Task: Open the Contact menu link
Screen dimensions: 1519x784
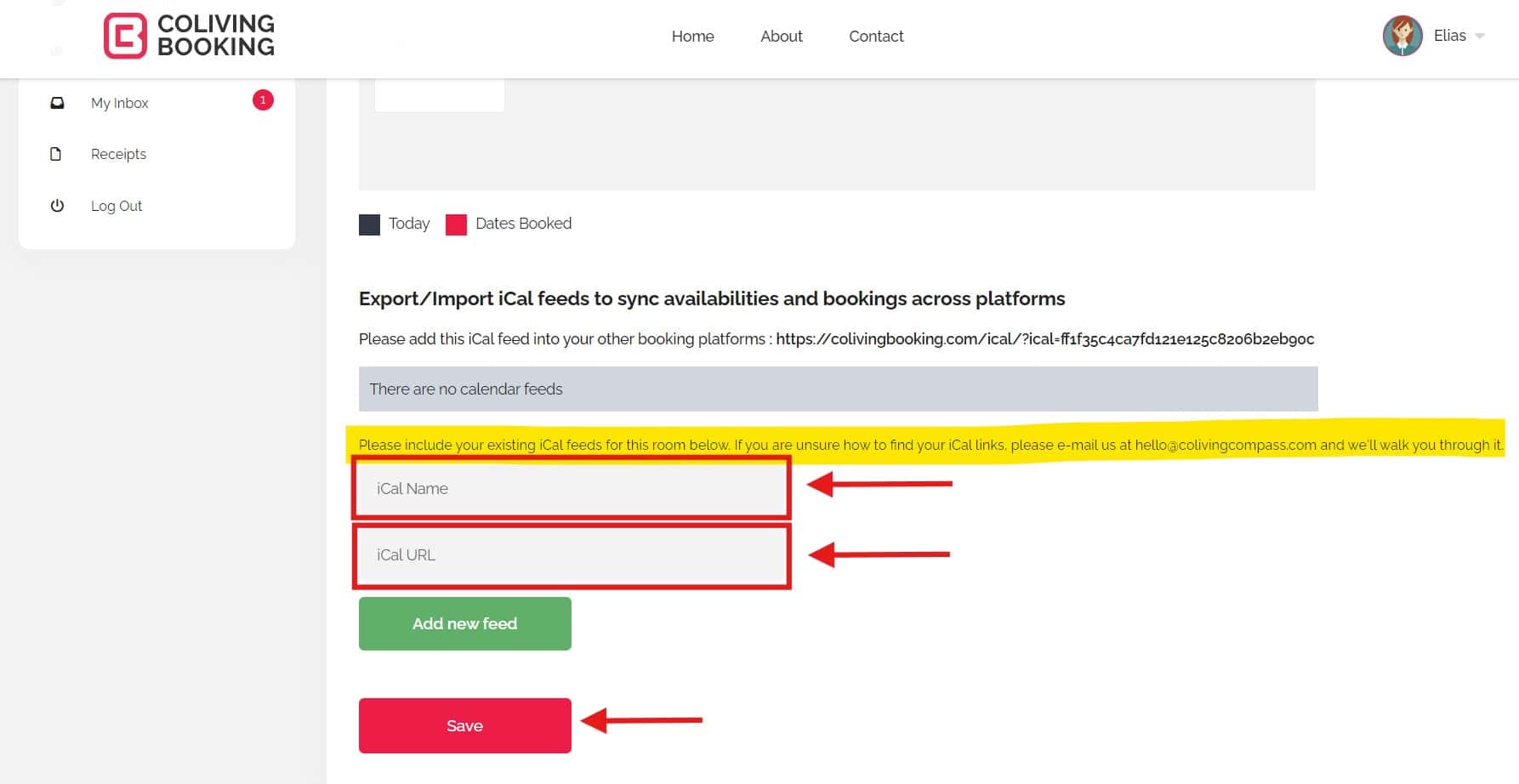Action: tap(875, 37)
